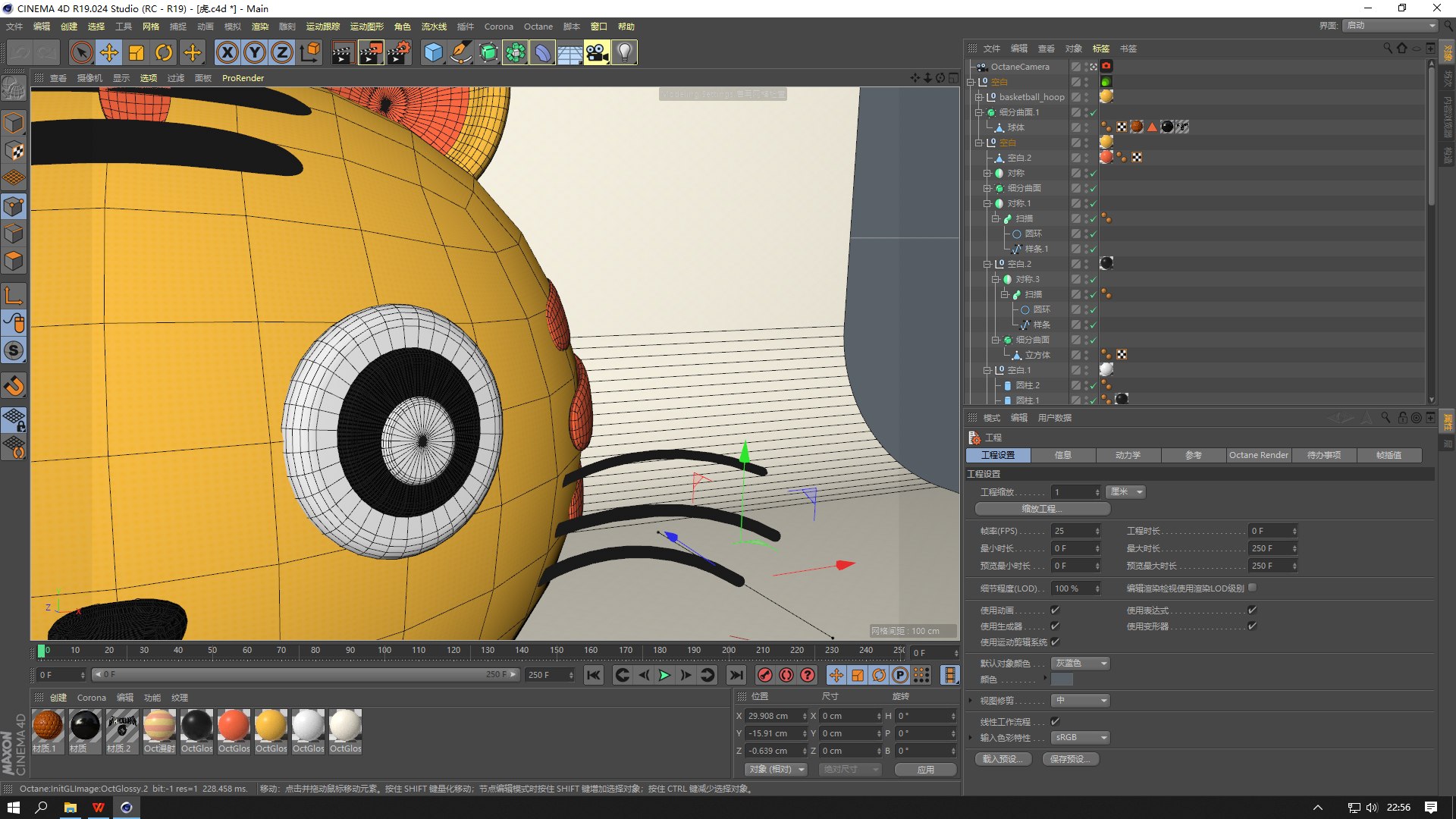This screenshot has height=819, width=1456.
Task: Toggle Use Expressions checkbox
Action: click(1252, 610)
